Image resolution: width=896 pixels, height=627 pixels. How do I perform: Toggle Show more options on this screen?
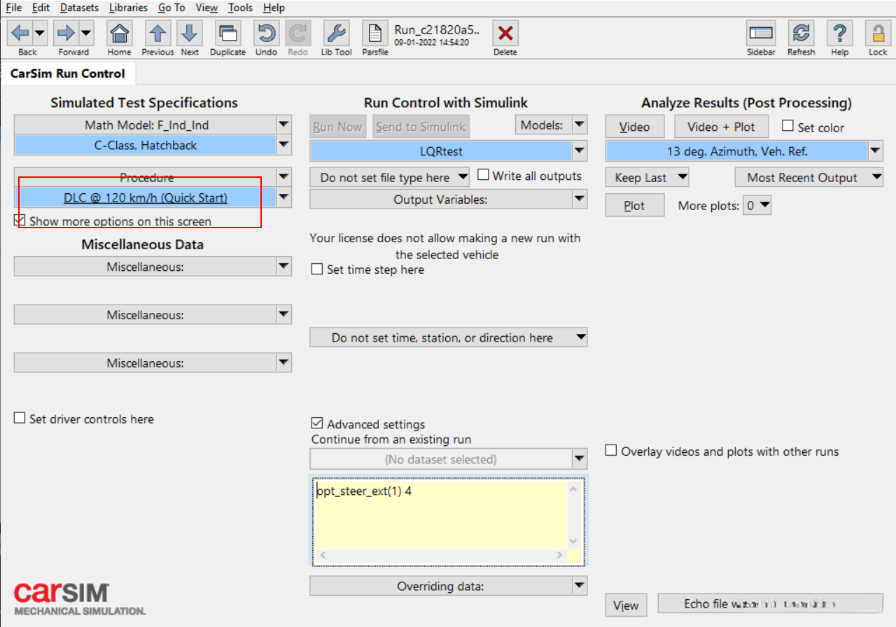pos(19,220)
